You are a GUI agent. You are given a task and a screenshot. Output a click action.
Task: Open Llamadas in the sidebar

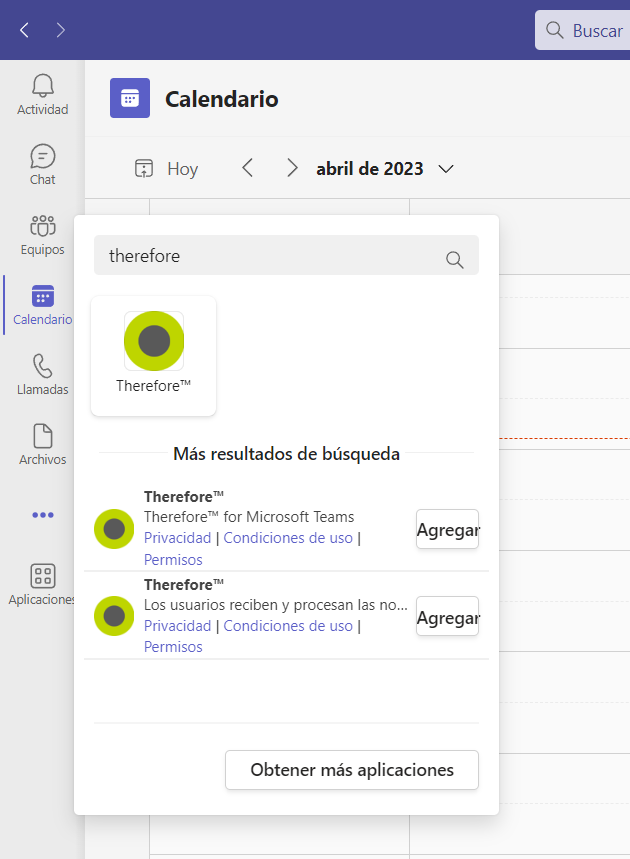[43, 375]
